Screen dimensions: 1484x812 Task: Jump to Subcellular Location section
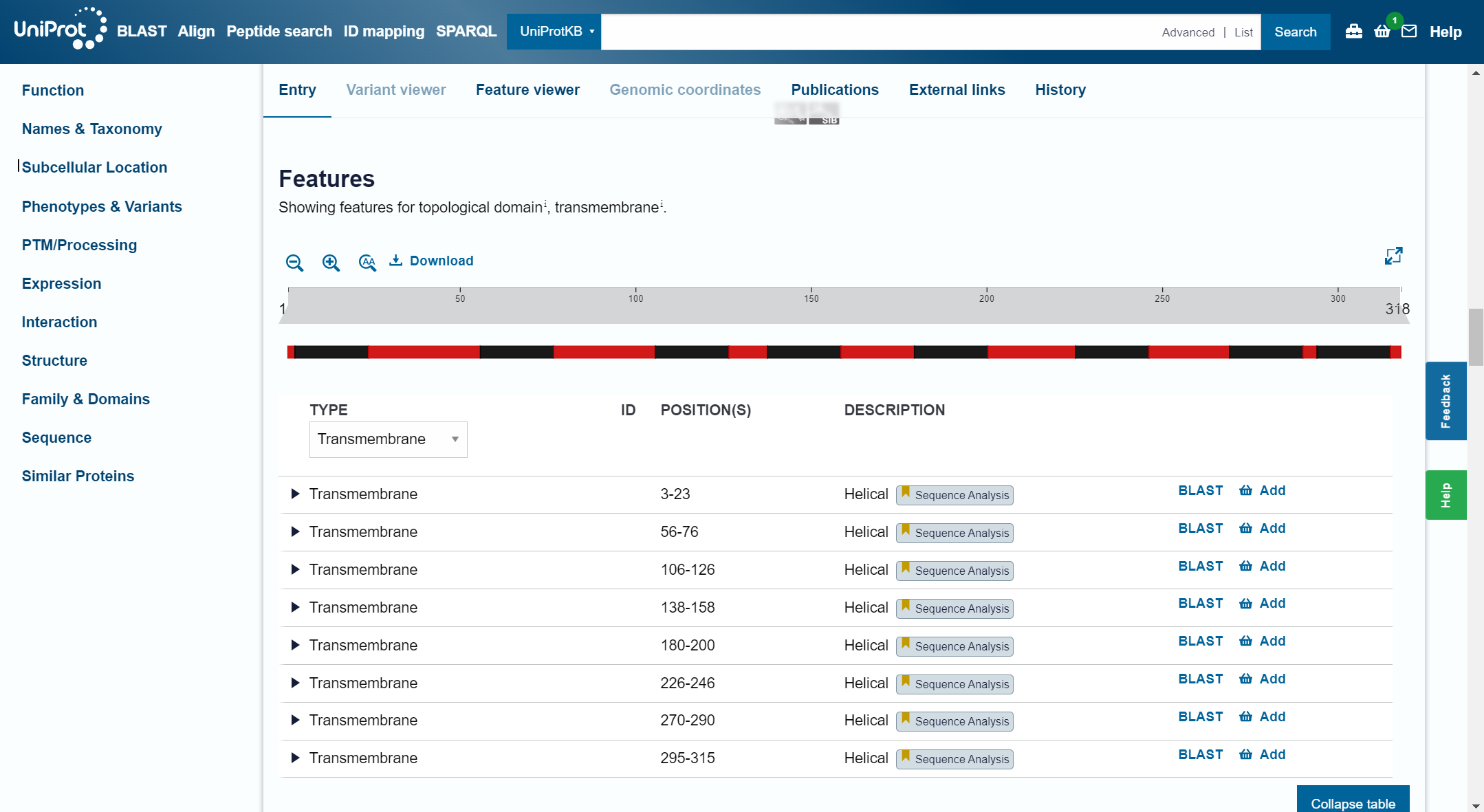94,167
